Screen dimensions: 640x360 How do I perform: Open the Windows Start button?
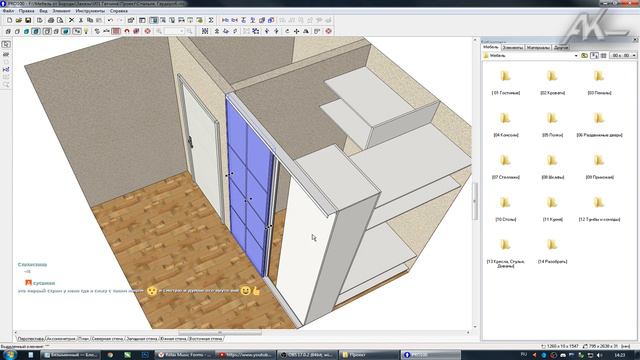click(x=9, y=354)
